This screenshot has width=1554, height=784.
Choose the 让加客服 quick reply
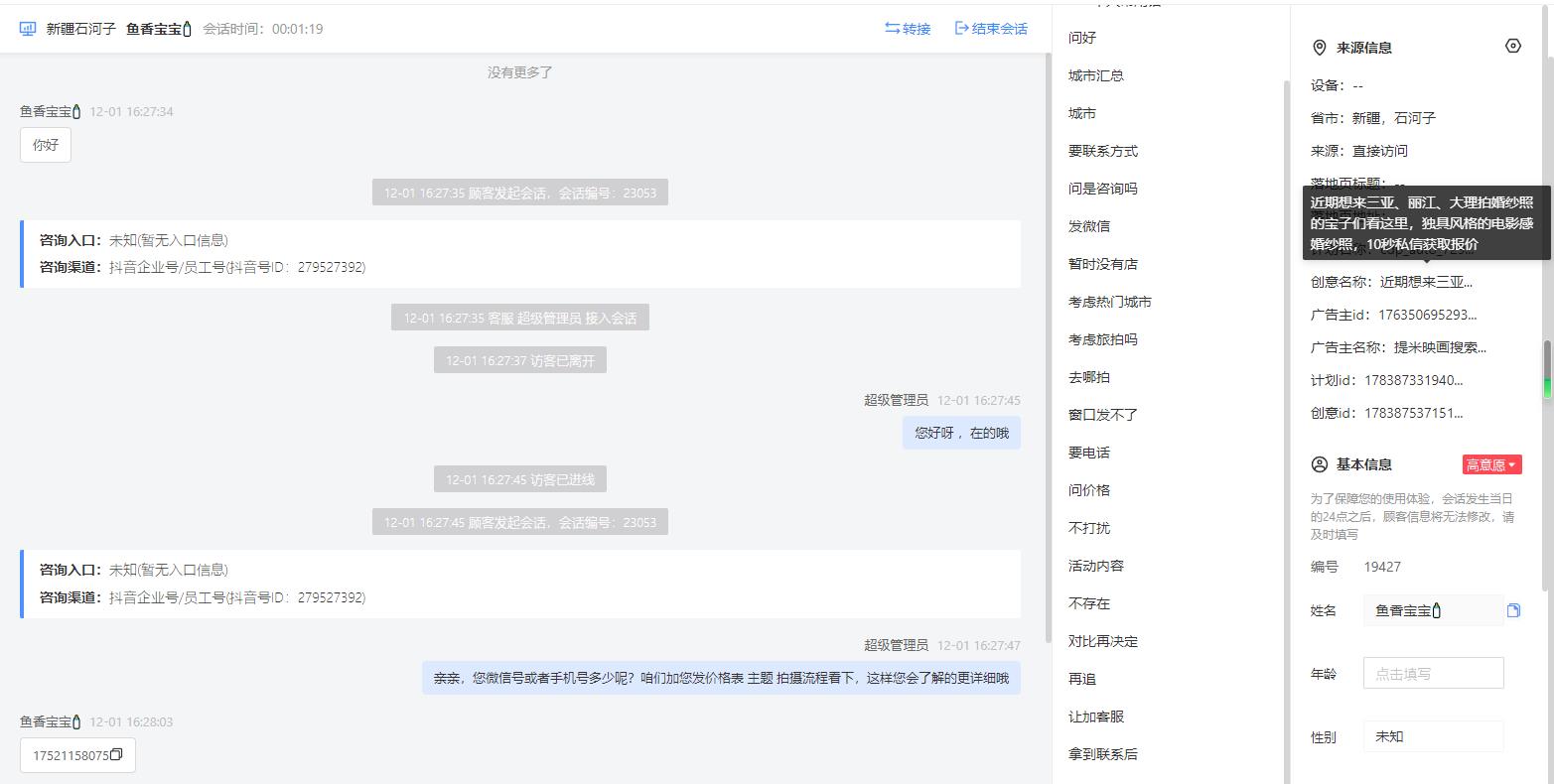click(1096, 717)
